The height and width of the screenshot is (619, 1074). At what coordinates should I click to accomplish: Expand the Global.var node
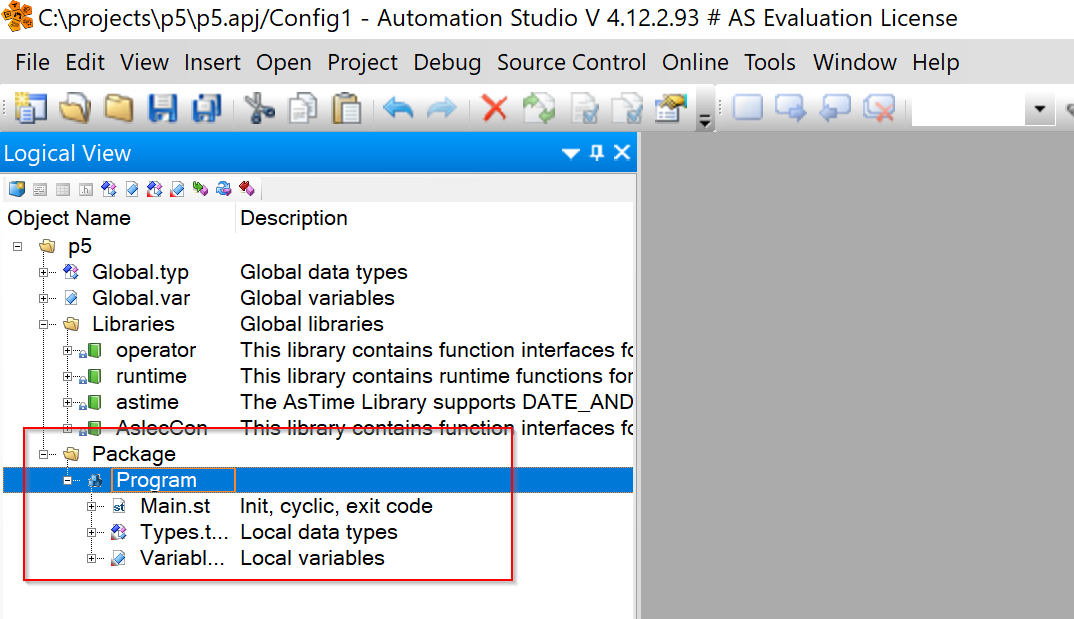43,299
